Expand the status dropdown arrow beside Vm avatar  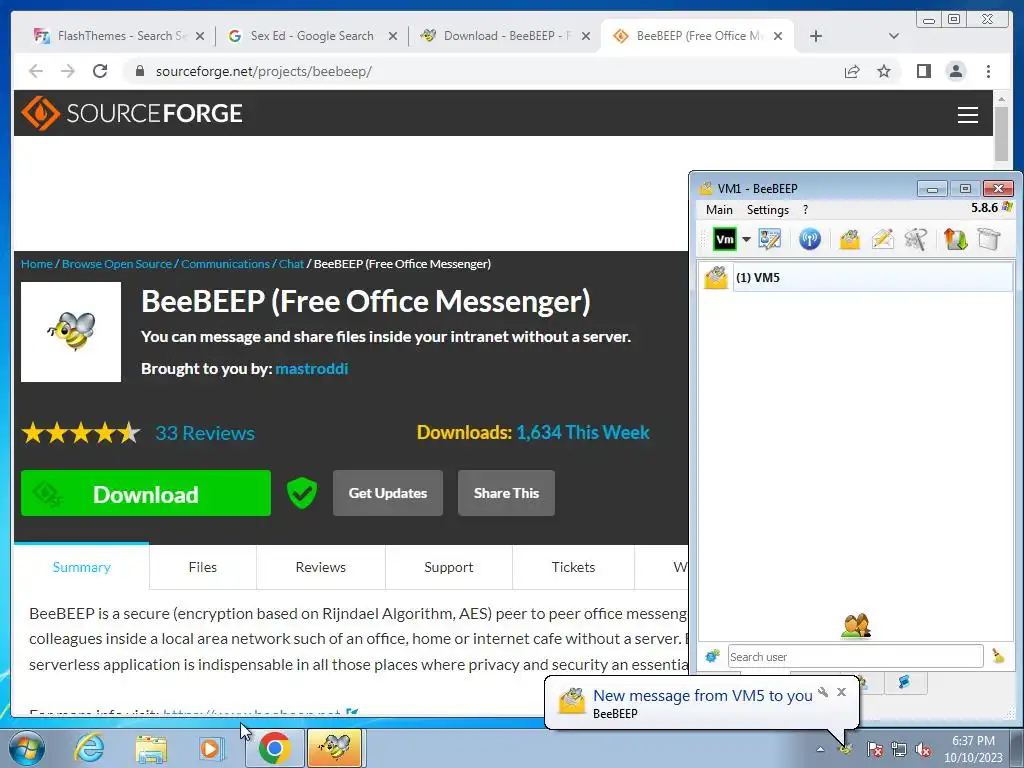click(x=746, y=239)
